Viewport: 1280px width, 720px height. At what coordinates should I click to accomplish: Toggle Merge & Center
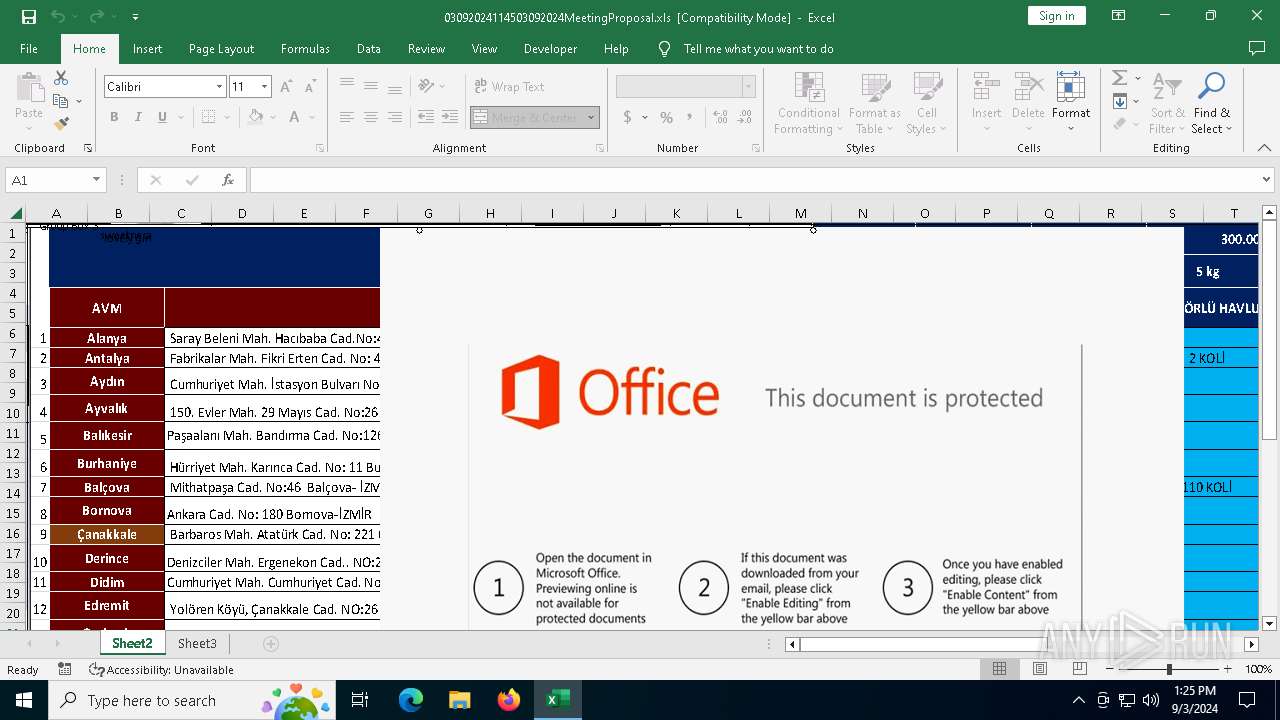click(x=527, y=117)
